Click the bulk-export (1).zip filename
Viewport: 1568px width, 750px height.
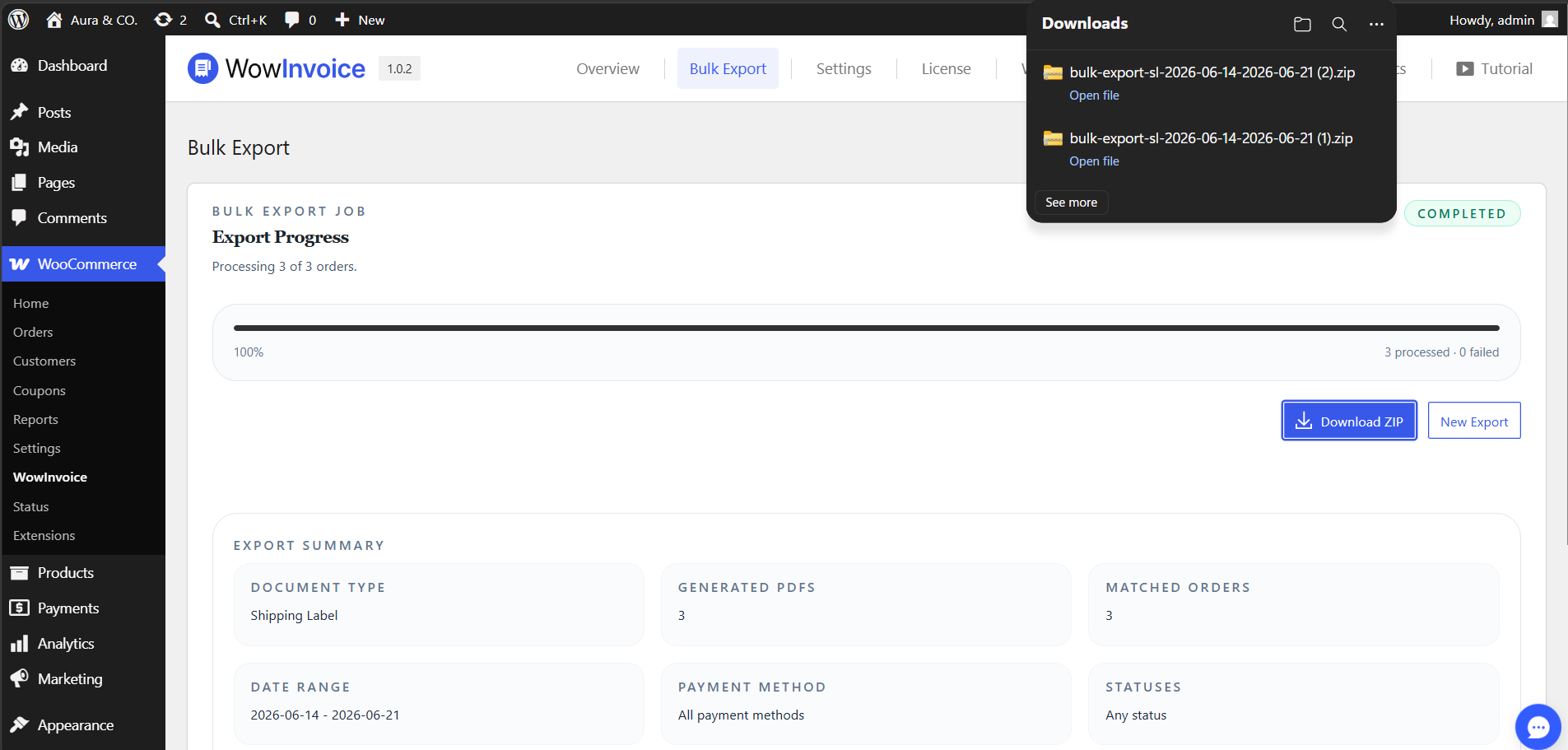pyautogui.click(x=1211, y=138)
